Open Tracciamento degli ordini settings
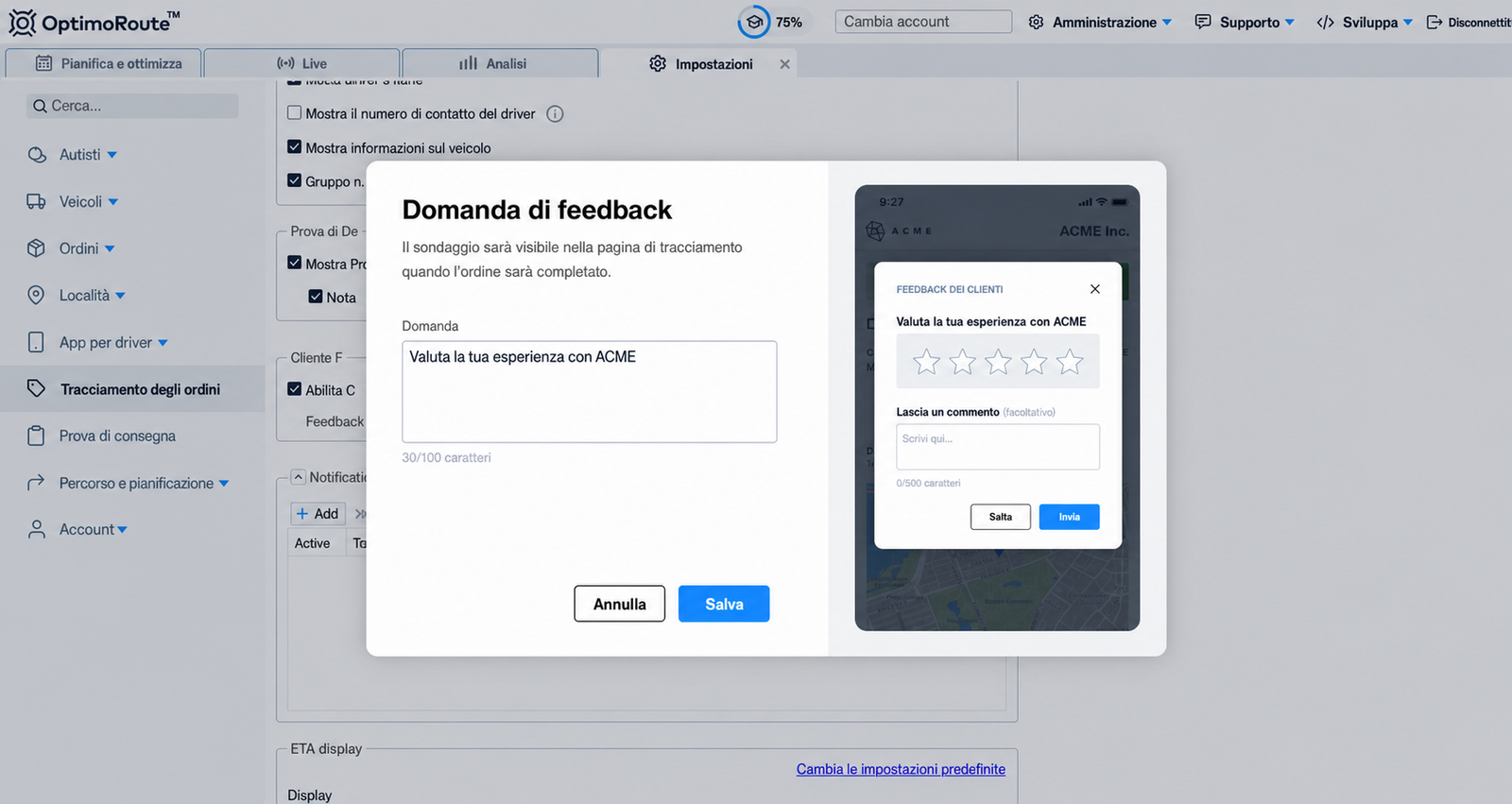 140,389
